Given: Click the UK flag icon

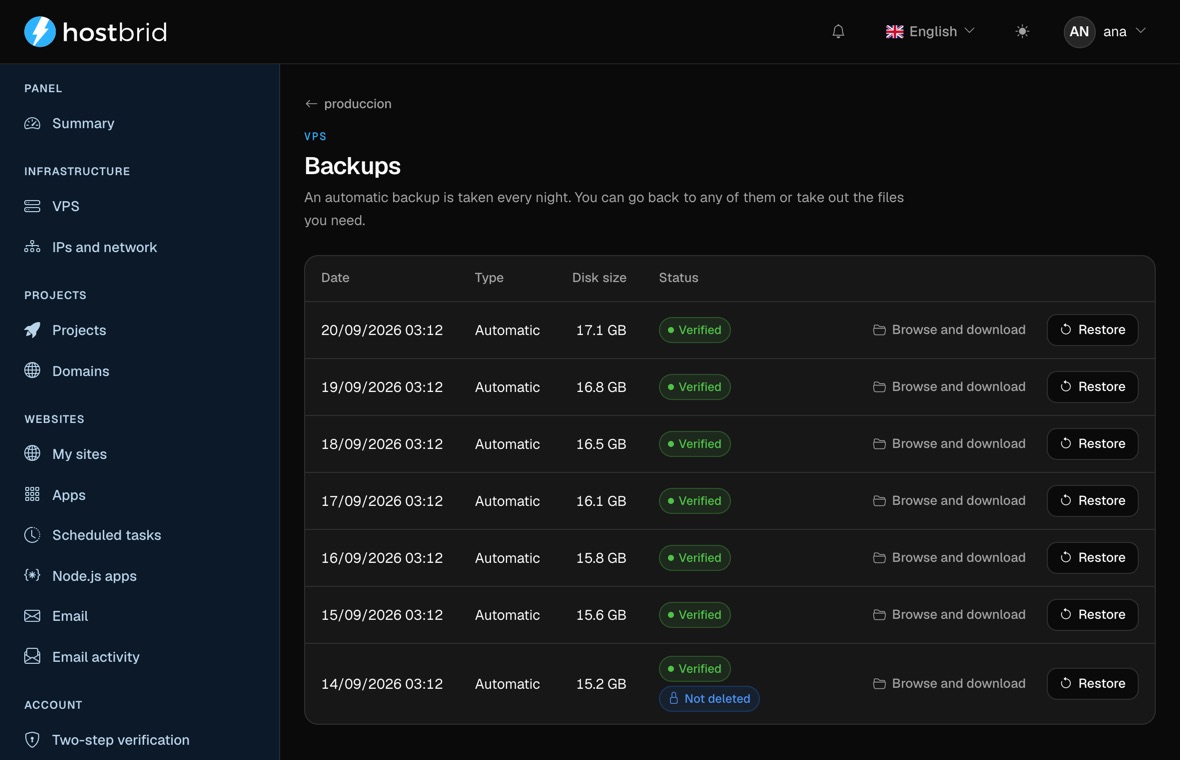Looking at the screenshot, I should point(894,32).
